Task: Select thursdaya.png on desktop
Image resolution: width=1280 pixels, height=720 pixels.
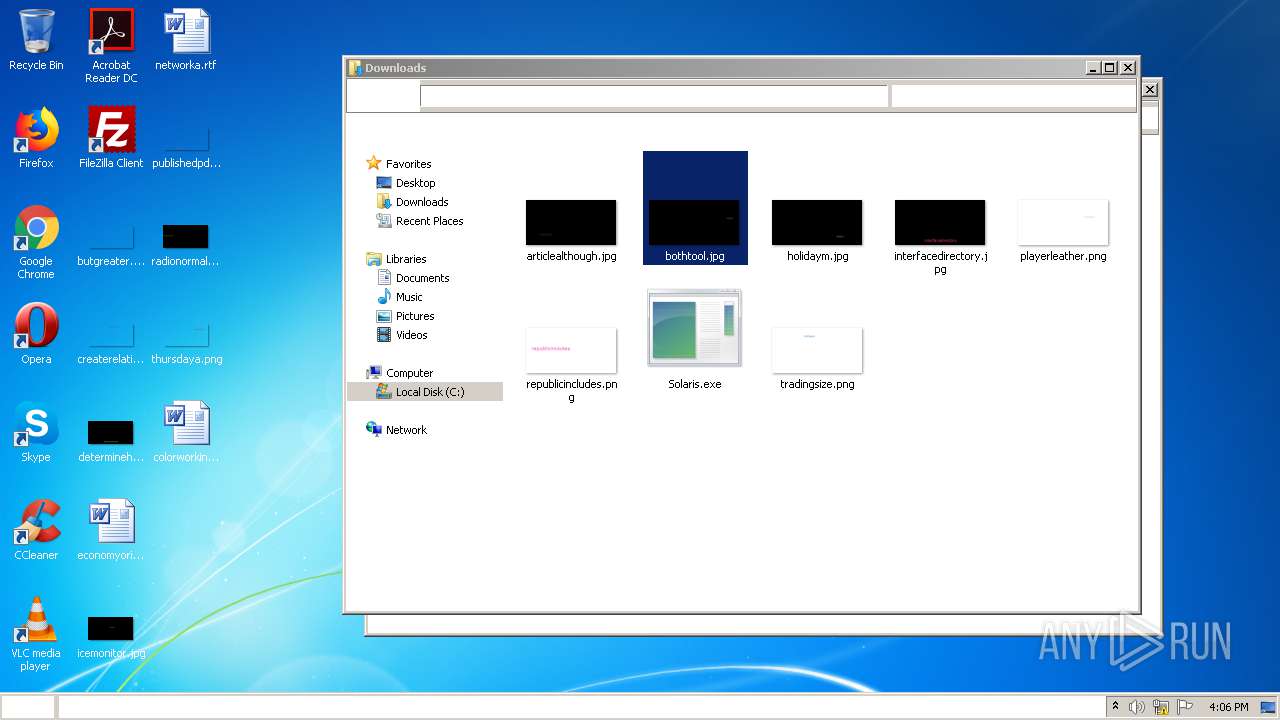Action: point(186,344)
